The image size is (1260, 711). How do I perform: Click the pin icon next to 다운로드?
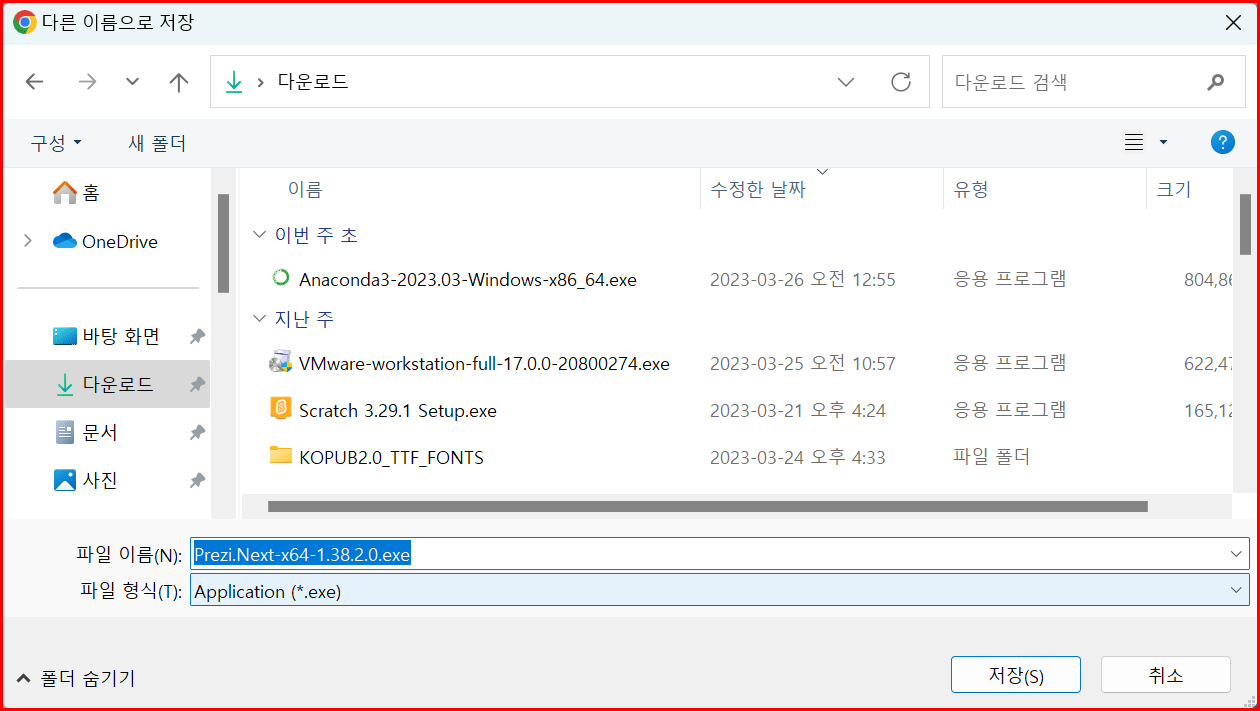pyautogui.click(x=197, y=385)
